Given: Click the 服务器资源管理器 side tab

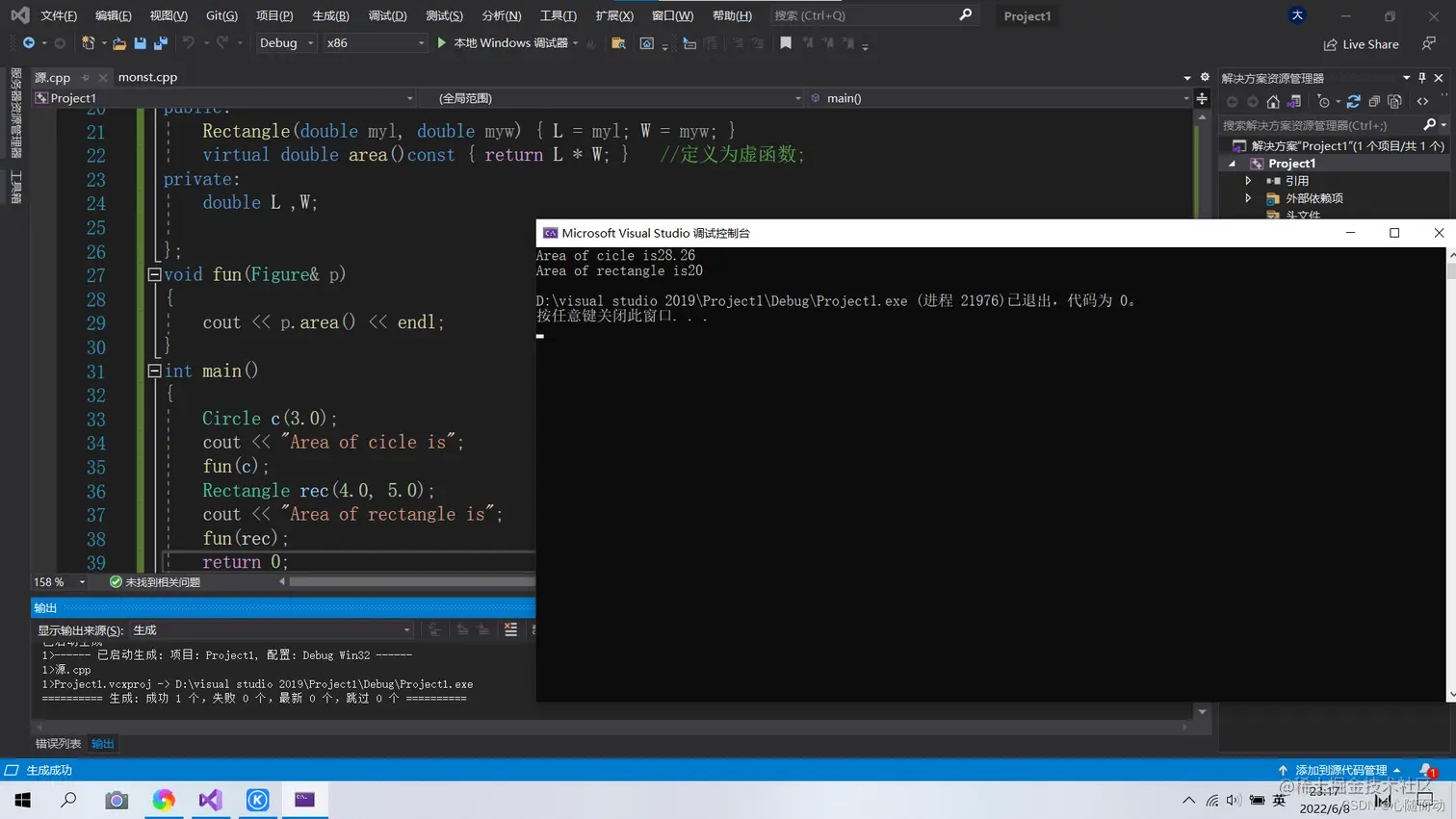Looking at the screenshot, I should (15, 114).
